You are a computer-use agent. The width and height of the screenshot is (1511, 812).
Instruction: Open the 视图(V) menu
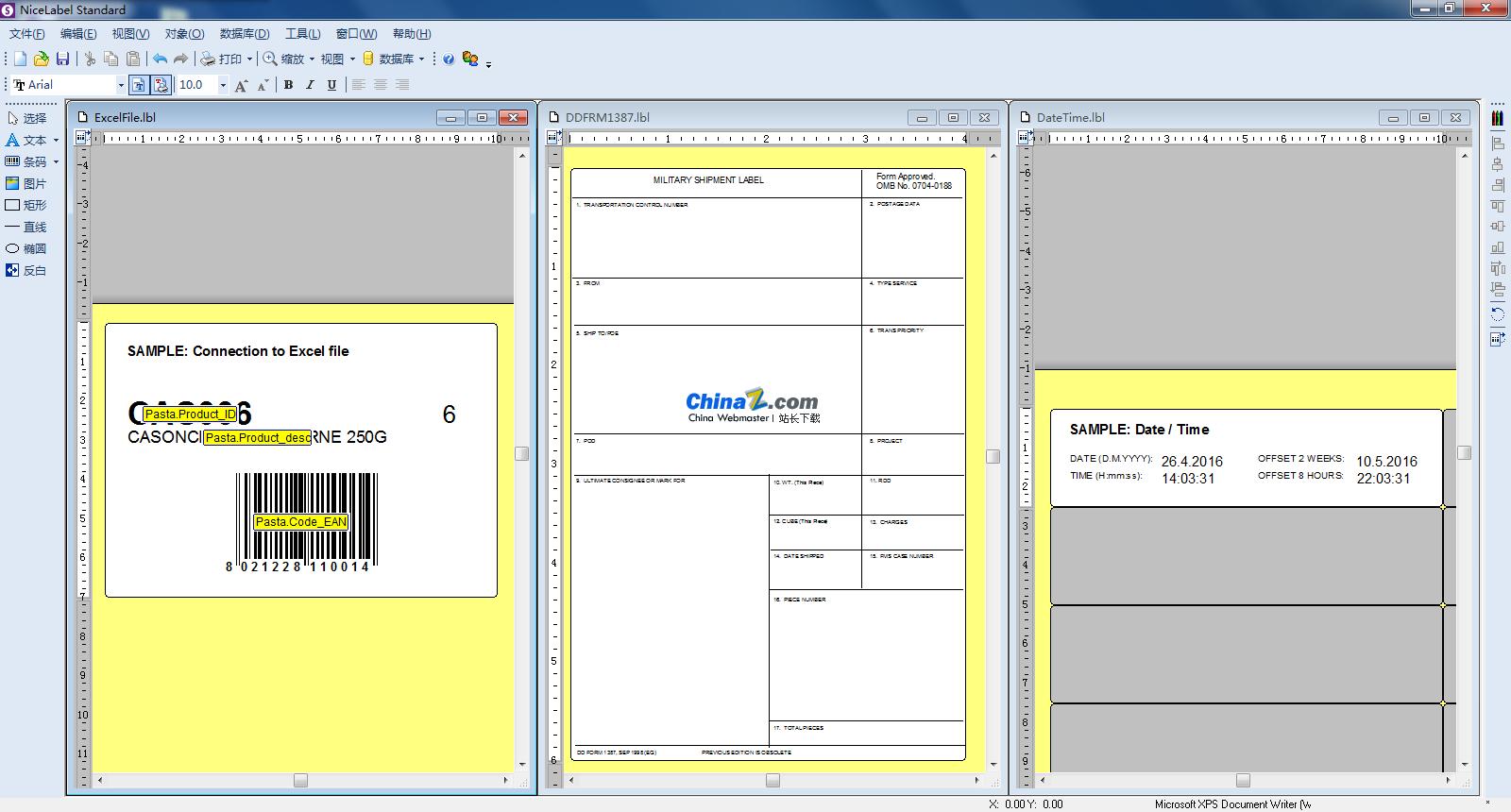point(130,34)
